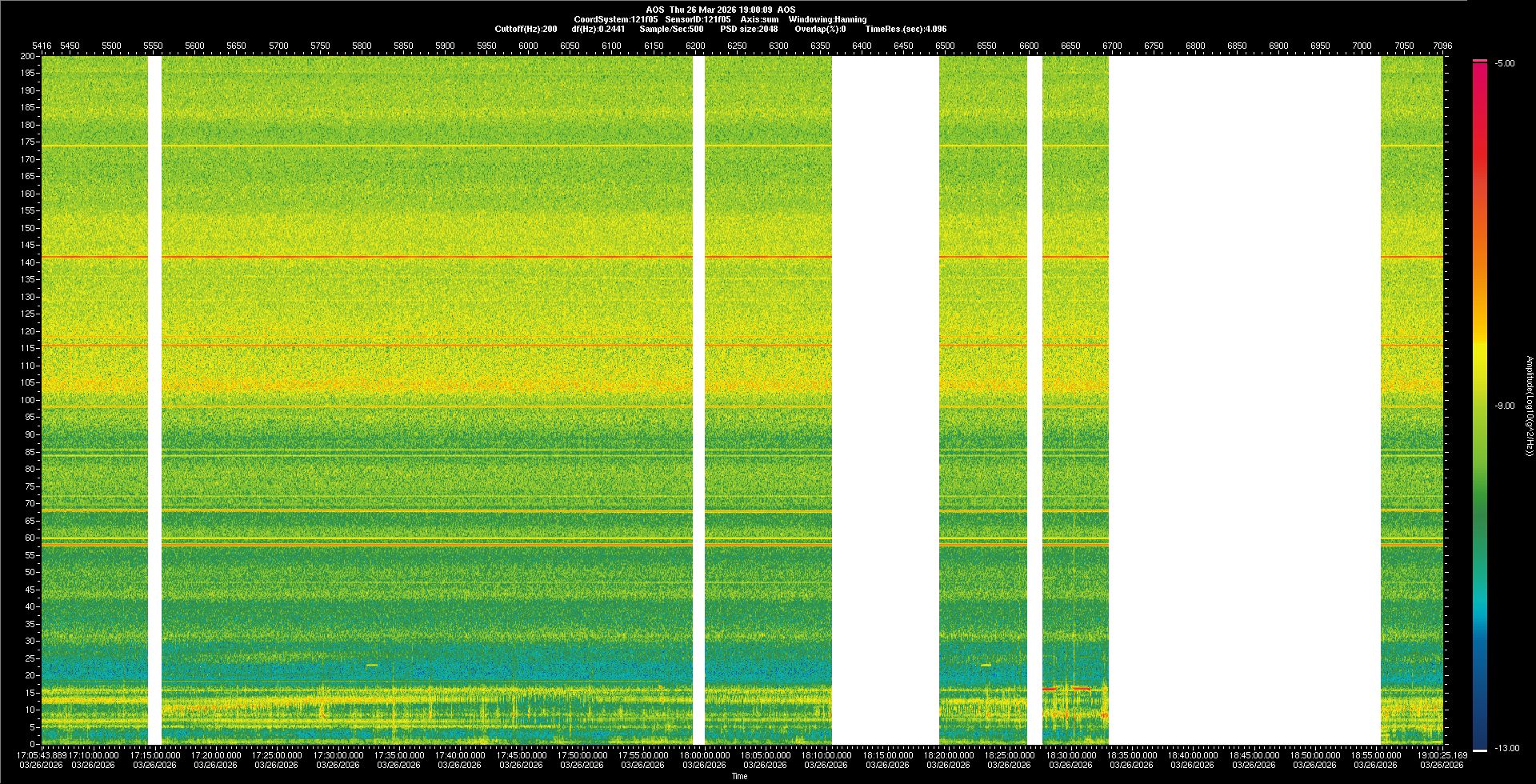Click the Windowing:Hanning header text

click(x=827, y=19)
